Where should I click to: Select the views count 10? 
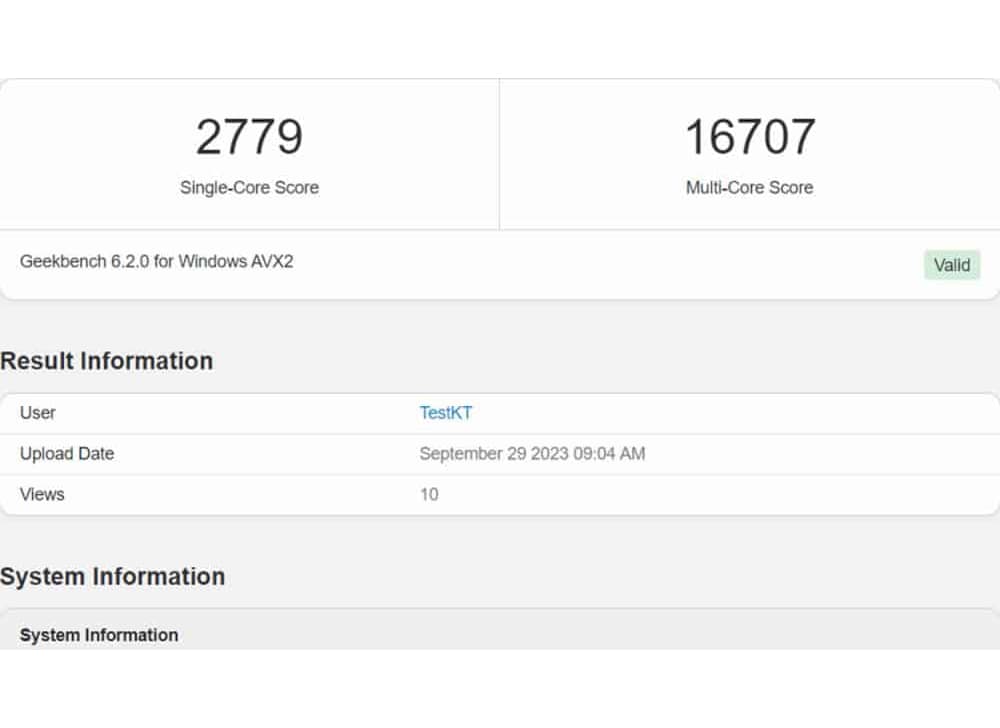tap(429, 495)
